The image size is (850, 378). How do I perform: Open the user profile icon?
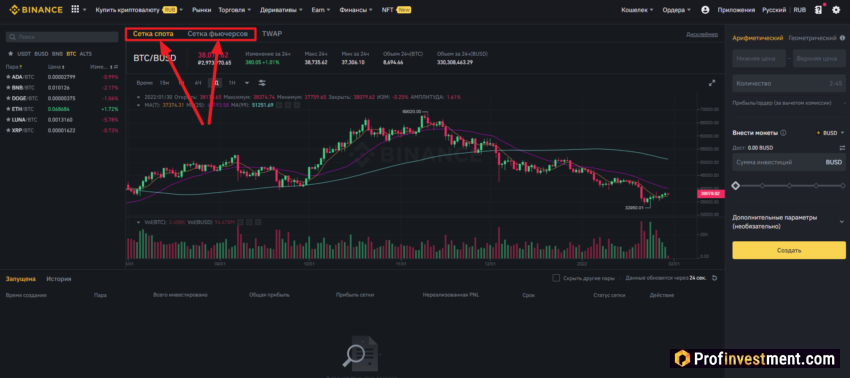pos(705,10)
